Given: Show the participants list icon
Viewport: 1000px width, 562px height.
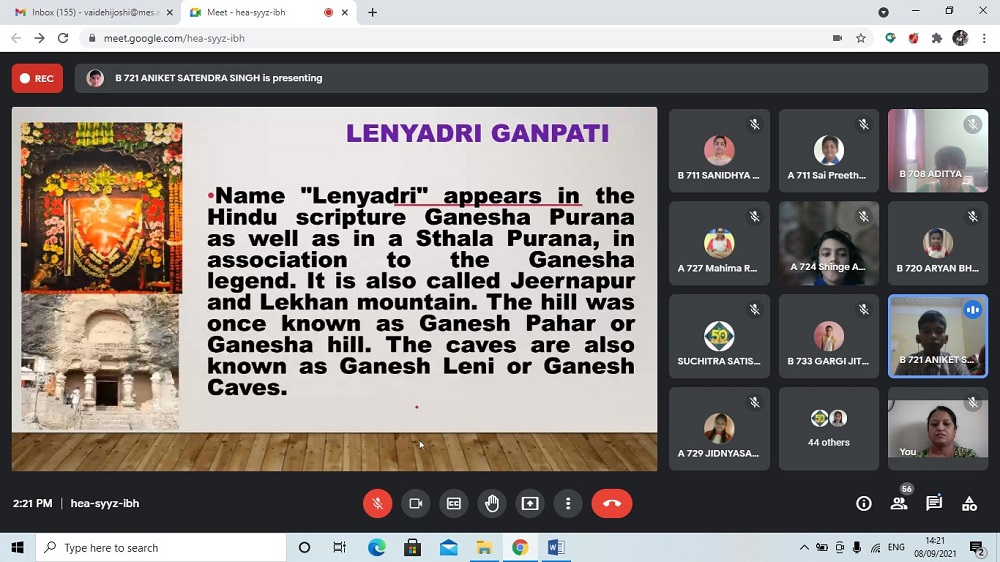Looking at the screenshot, I should [x=899, y=504].
